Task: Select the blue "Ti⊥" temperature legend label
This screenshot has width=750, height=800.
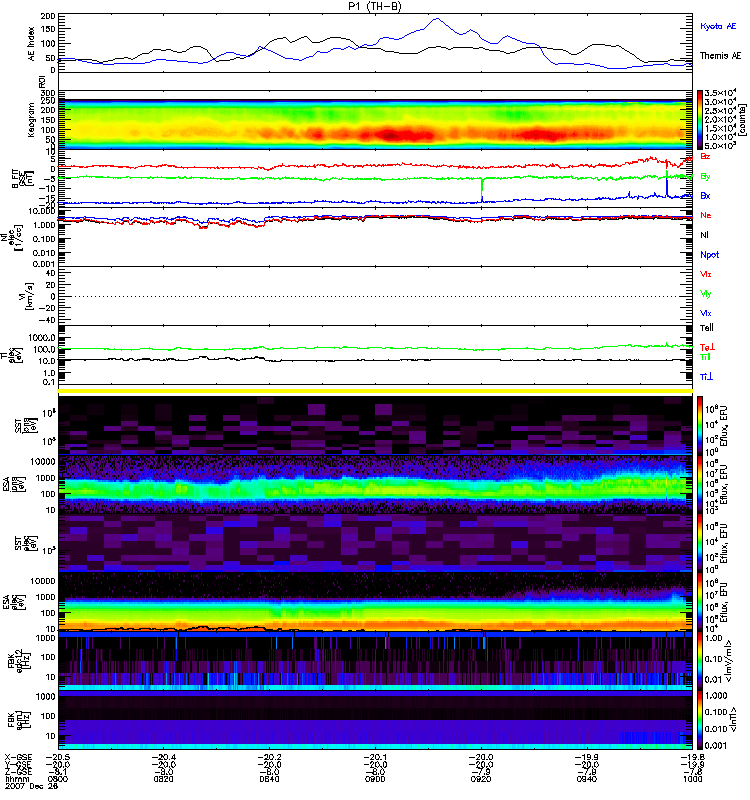Action: 706,377
